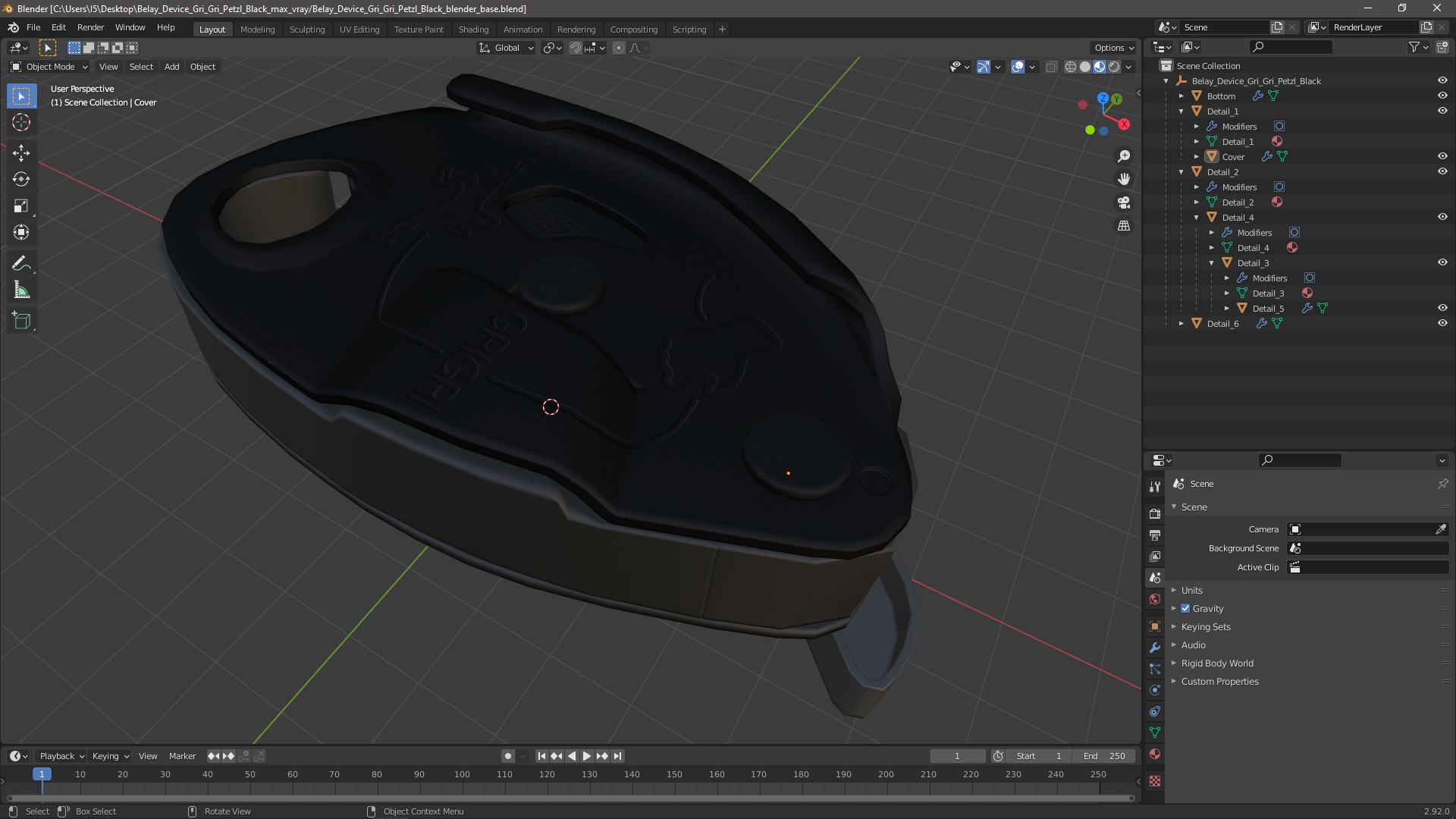This screenshot has width=1456, height=819.
Task: Open the Object Mode dropdown
Action: (x=49, y=67)
